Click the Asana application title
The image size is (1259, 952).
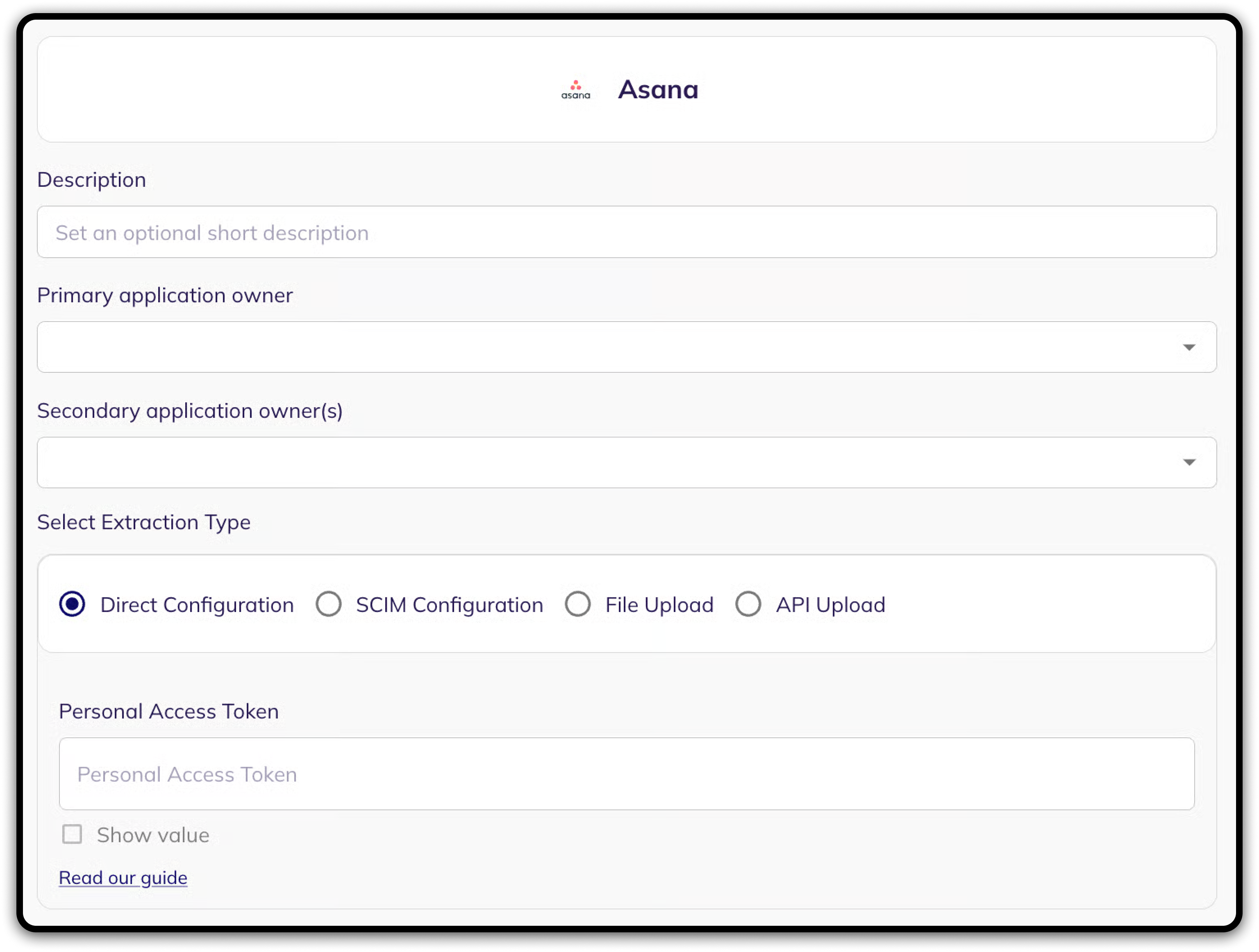(658, 90)
